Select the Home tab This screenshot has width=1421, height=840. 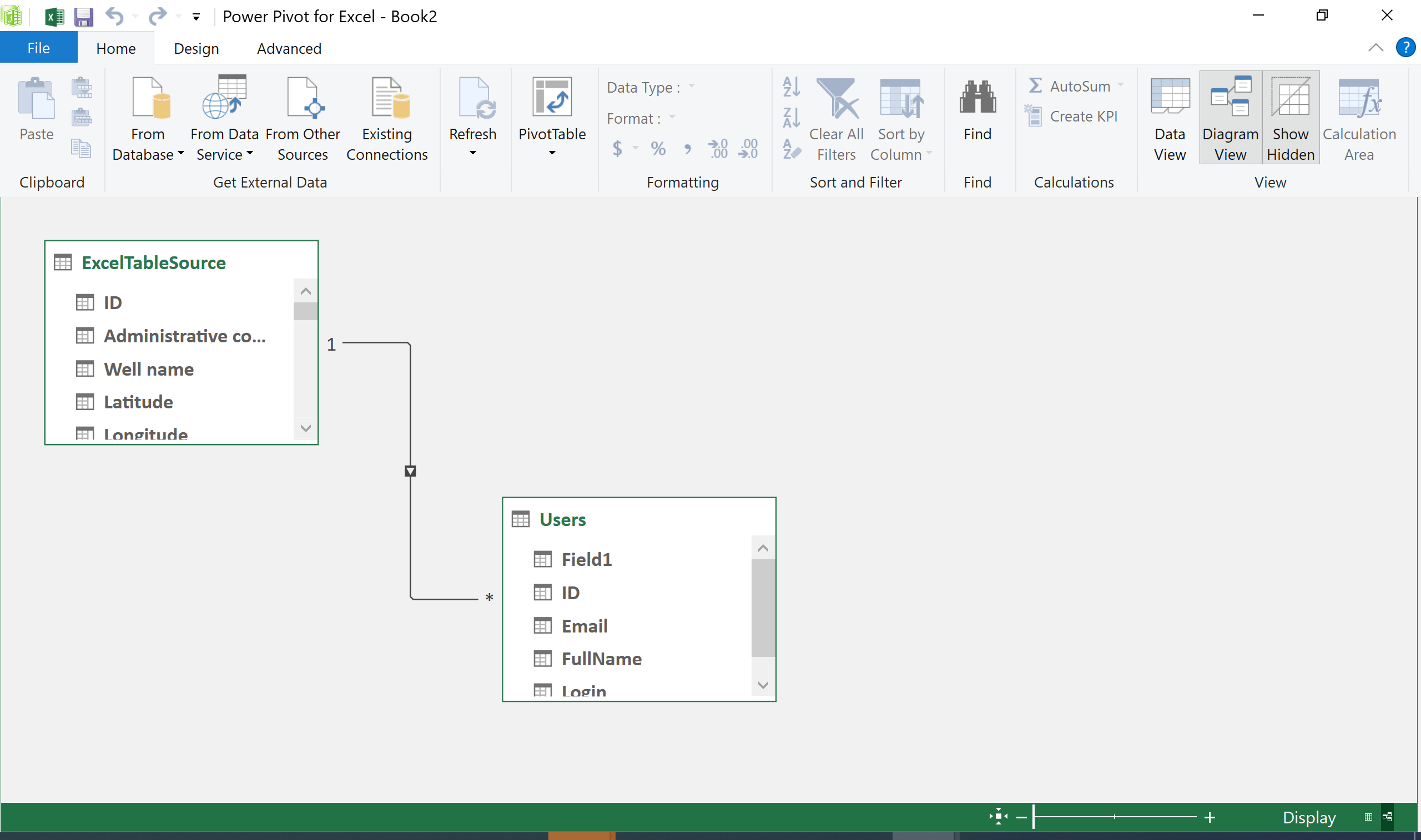(x=116, y=49)
